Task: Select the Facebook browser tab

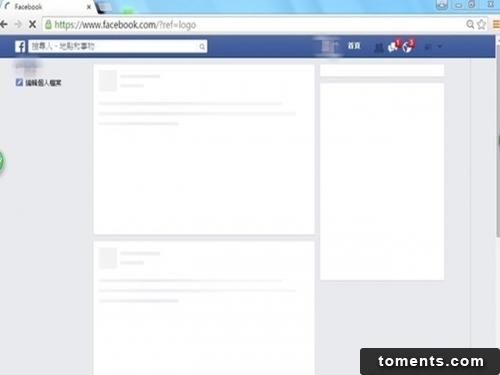Action: coord(48,7)
